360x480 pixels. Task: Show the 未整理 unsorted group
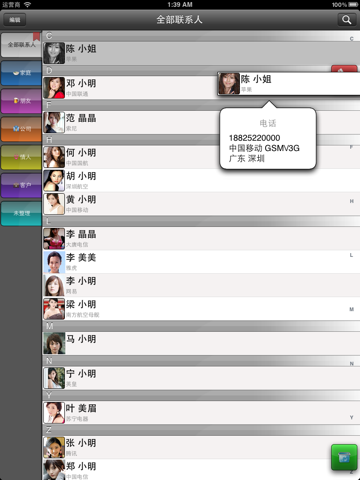click(x=21, y=213)
